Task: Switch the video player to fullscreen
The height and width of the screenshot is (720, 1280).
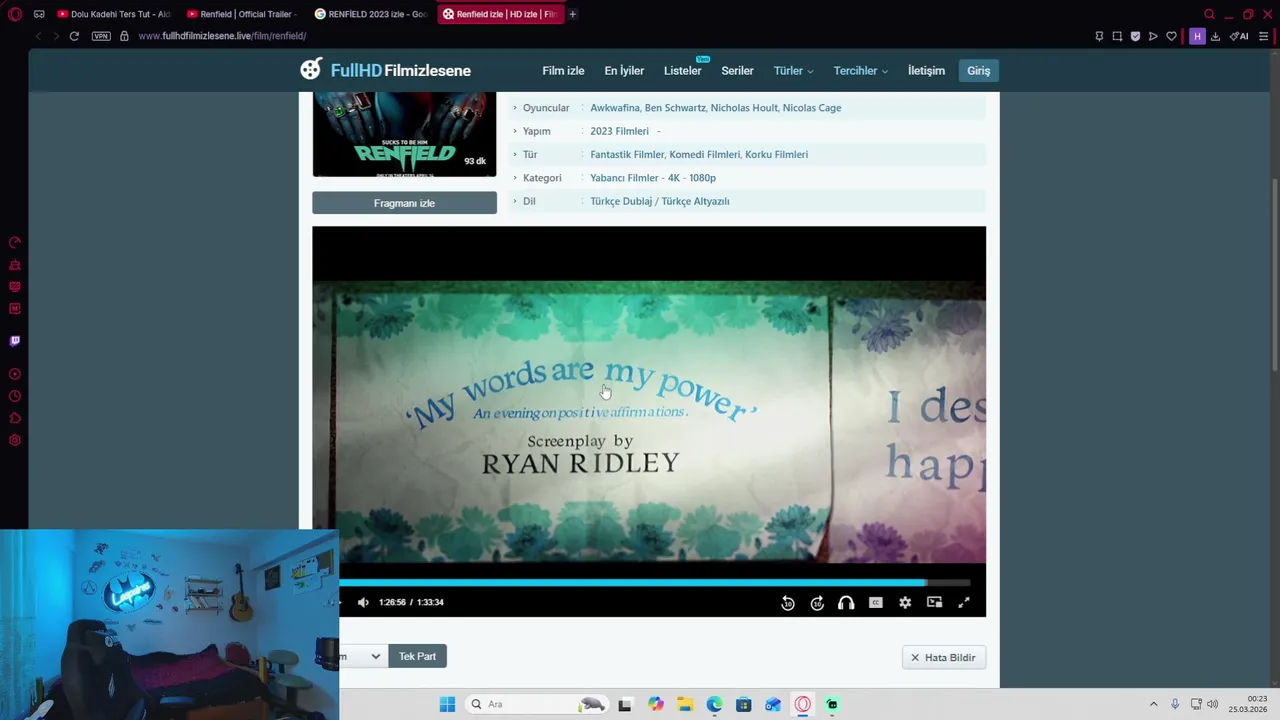Action: click(x=964, y=602)
